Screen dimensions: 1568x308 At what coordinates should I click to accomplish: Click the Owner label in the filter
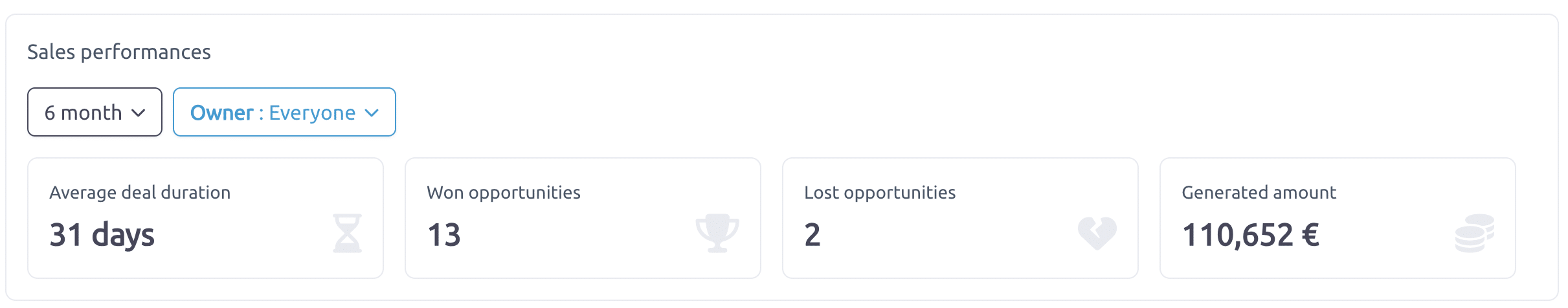point(221,113)
